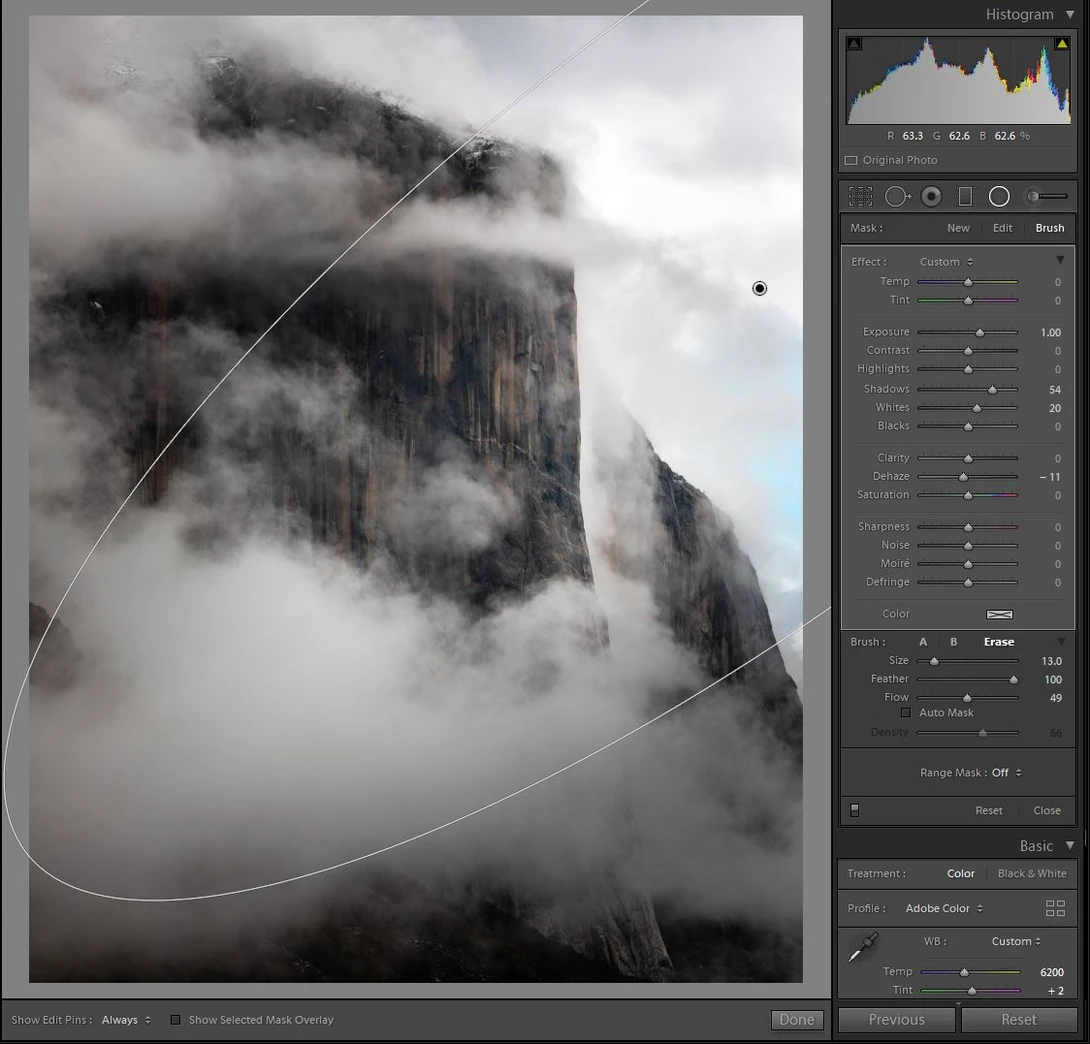Screen dimensions: 1090x1044
Task: Click the Exposure slider handle
Action: click(979, 332)
